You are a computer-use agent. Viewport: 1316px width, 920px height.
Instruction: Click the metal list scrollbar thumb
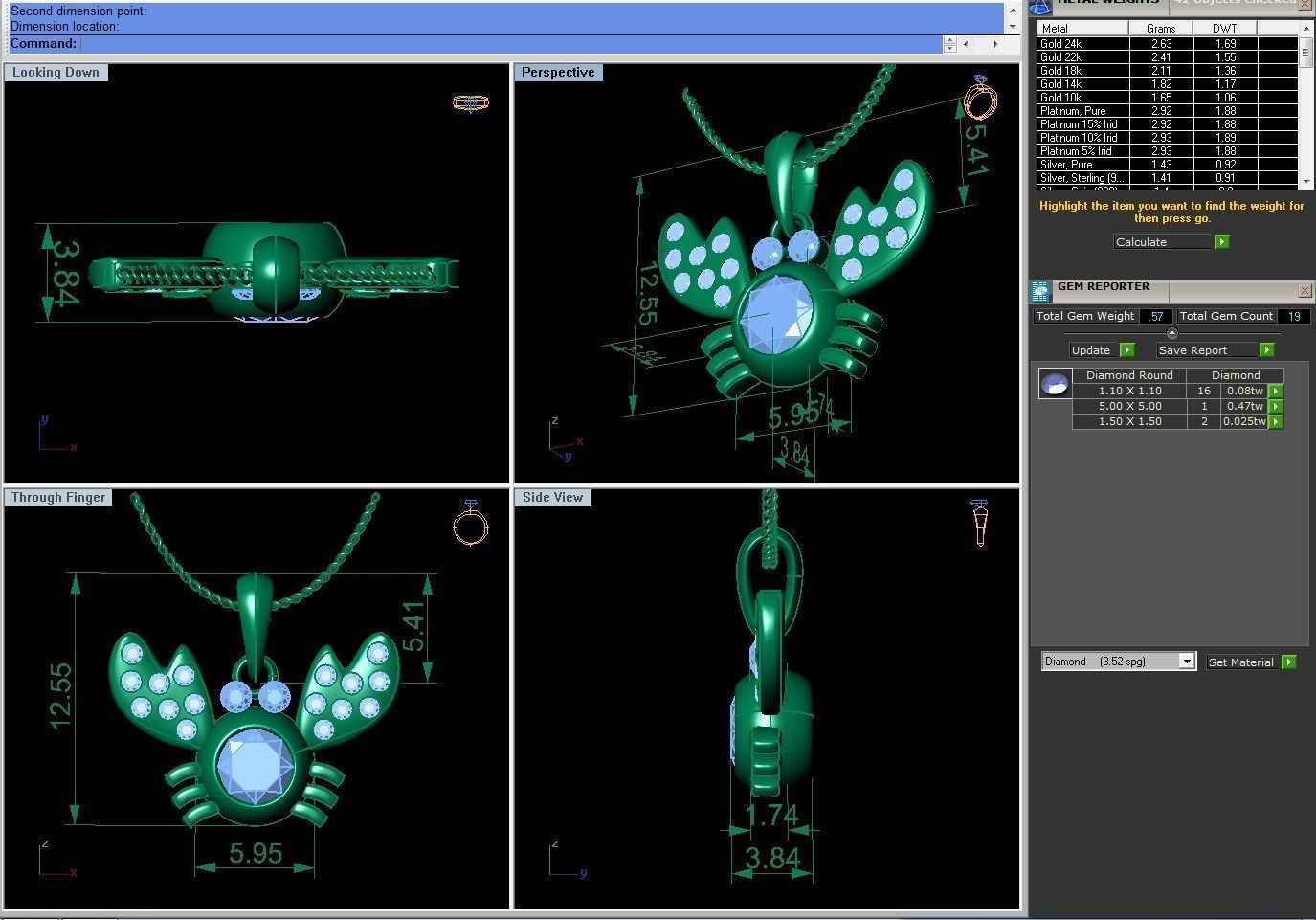pyautogui.click(x=1305, y=53)
